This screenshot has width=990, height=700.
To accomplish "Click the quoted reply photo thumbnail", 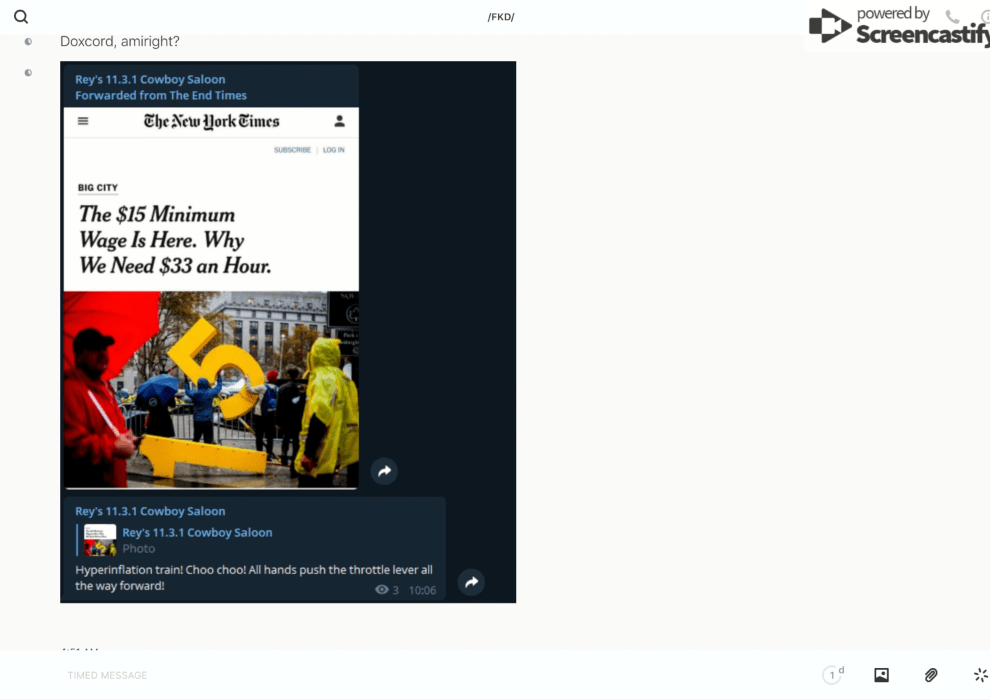I will pyautogui.click(x=100, y=540).
